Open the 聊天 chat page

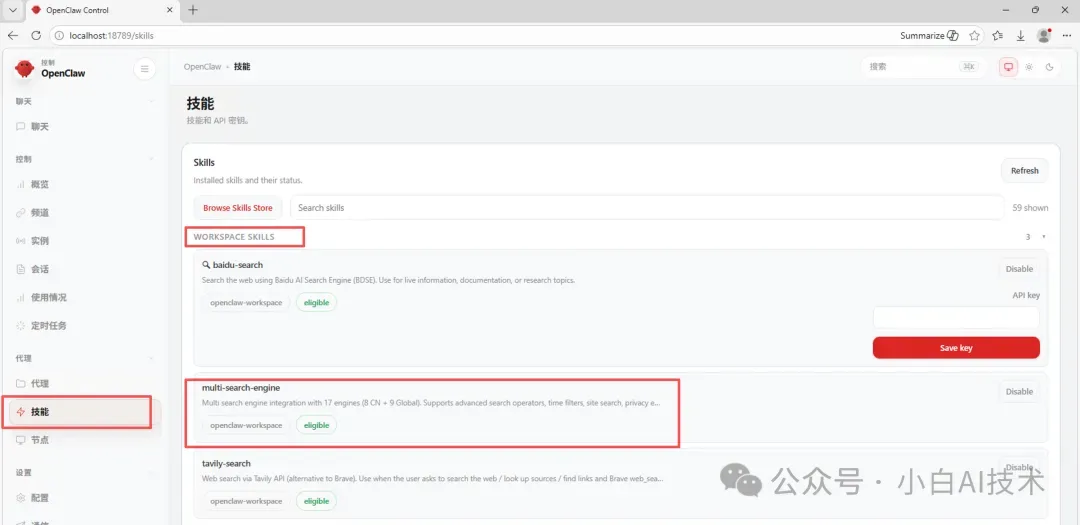[84, 127]
